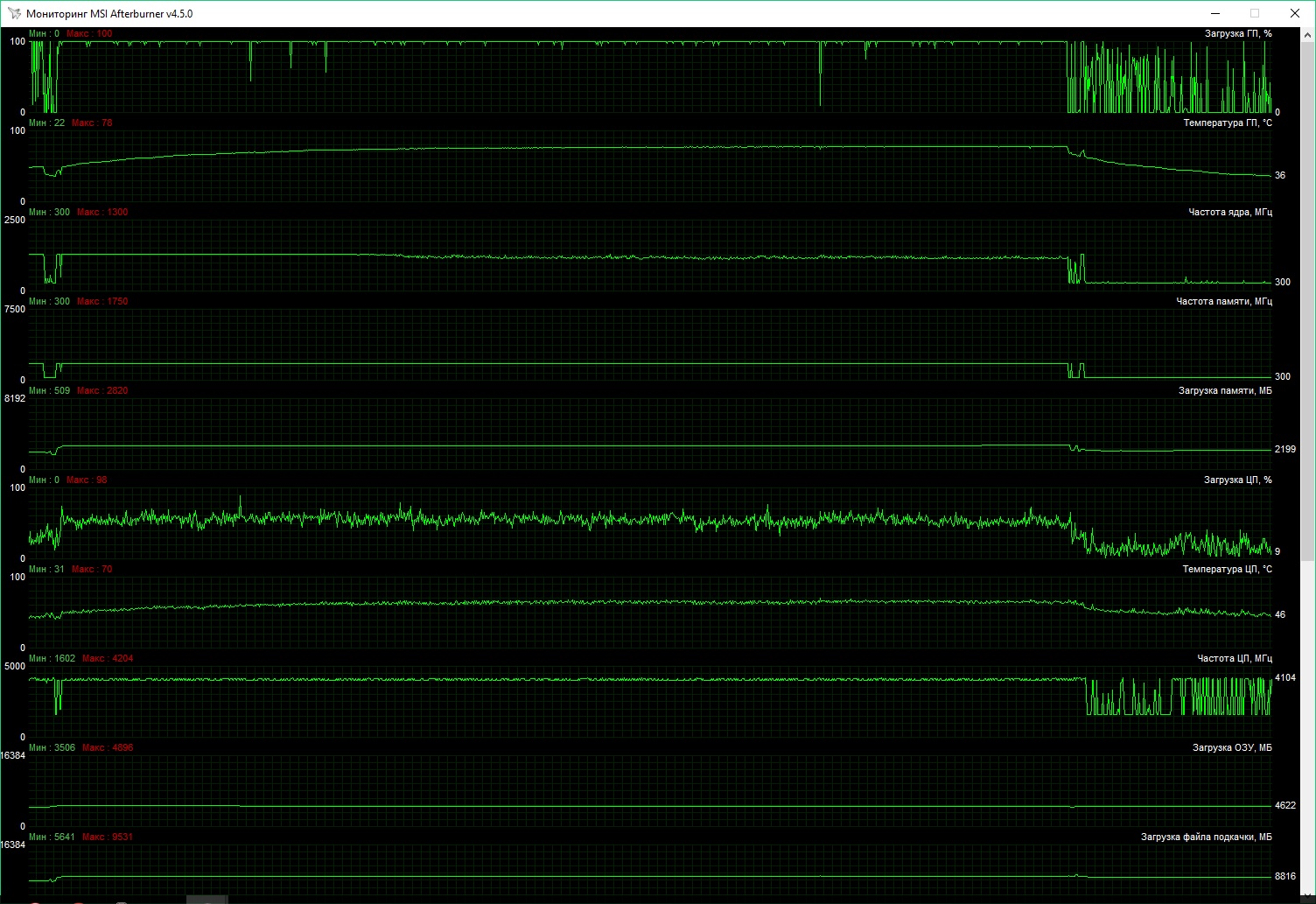This screenshot has width=1316, height=904.
Task: Select the 'Частота ядра, МГц' graph title
Action: pyautogui.click(x=1230, y=212)
